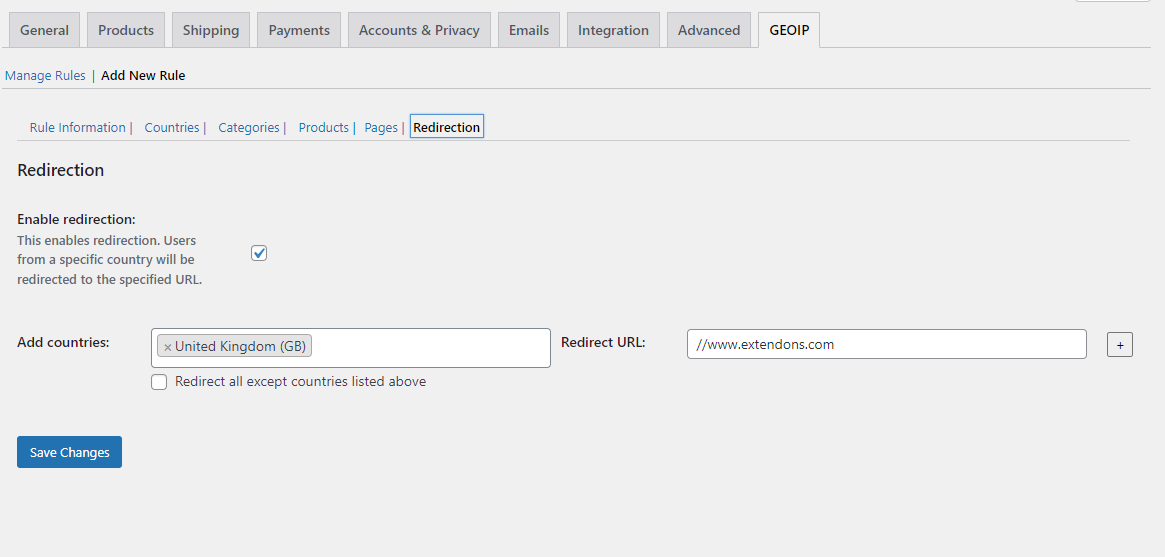1165x557 pixels.
Task: Open the Products rule section link
Action: (323, 127)
